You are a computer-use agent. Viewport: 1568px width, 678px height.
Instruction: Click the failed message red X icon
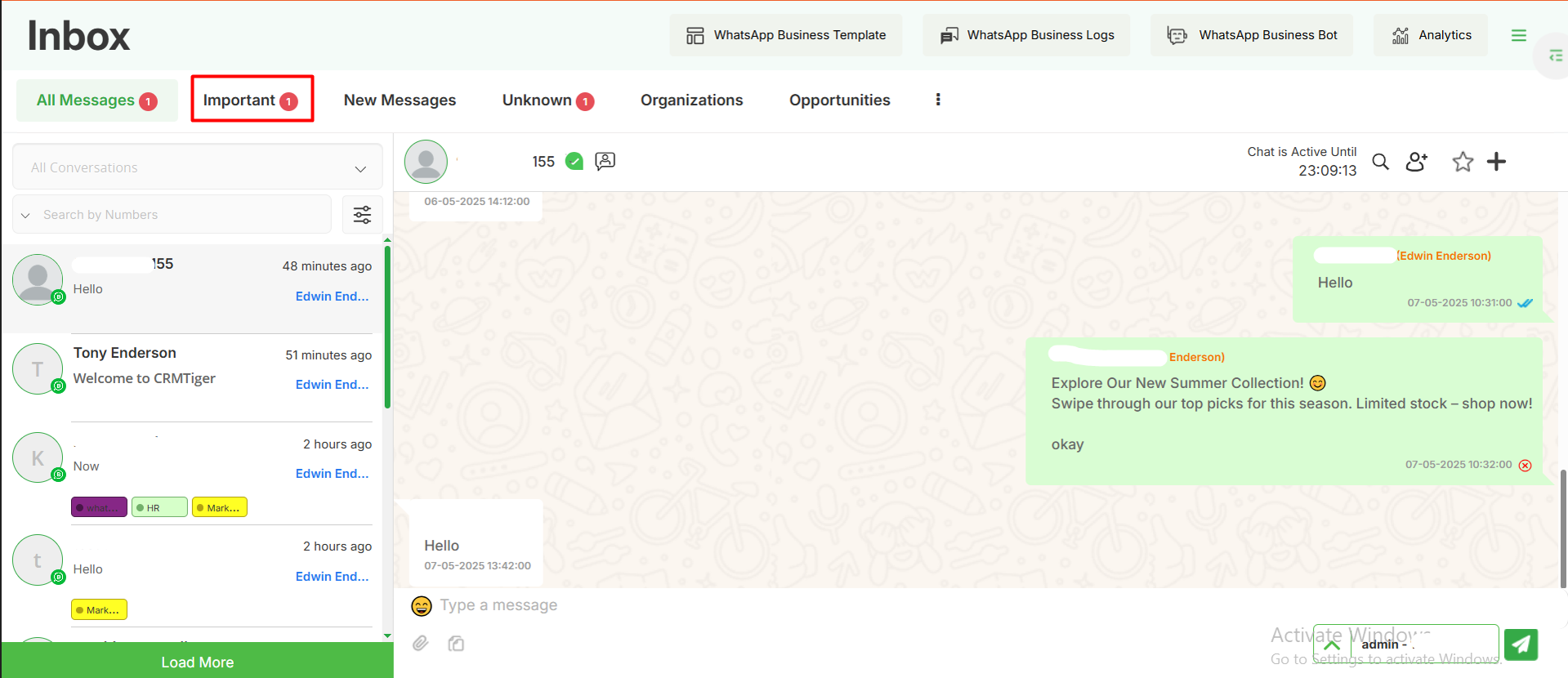[x=1525, y=466]
